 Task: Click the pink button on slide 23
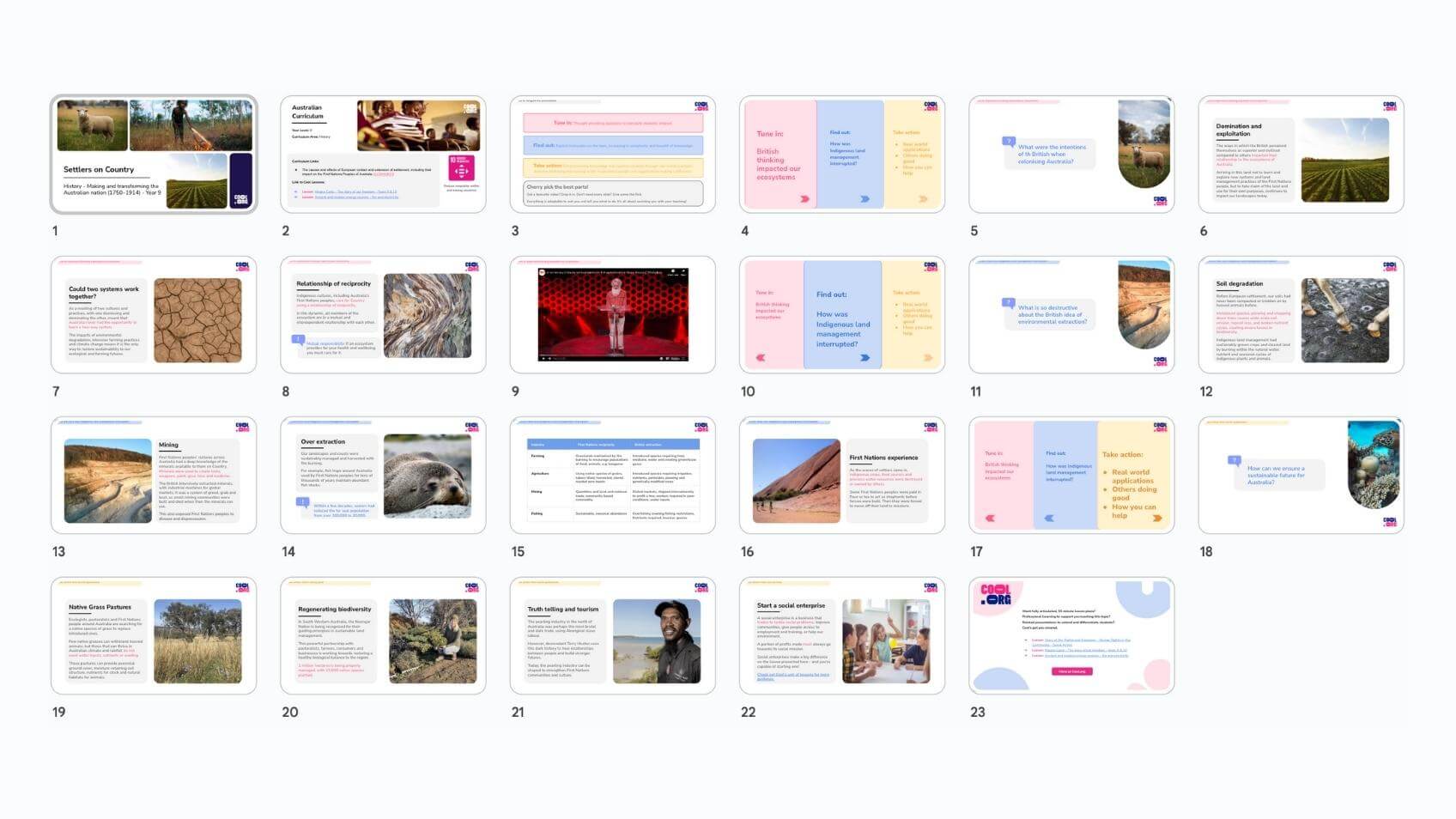tap(1071, 671)
